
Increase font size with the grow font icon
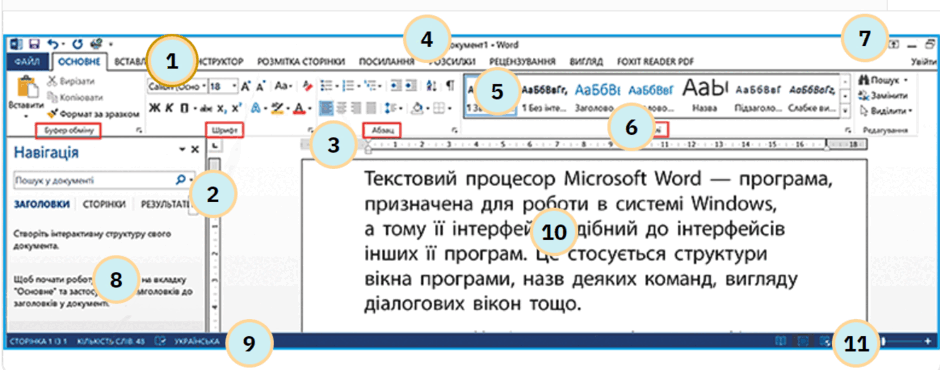tap(245, 87)
